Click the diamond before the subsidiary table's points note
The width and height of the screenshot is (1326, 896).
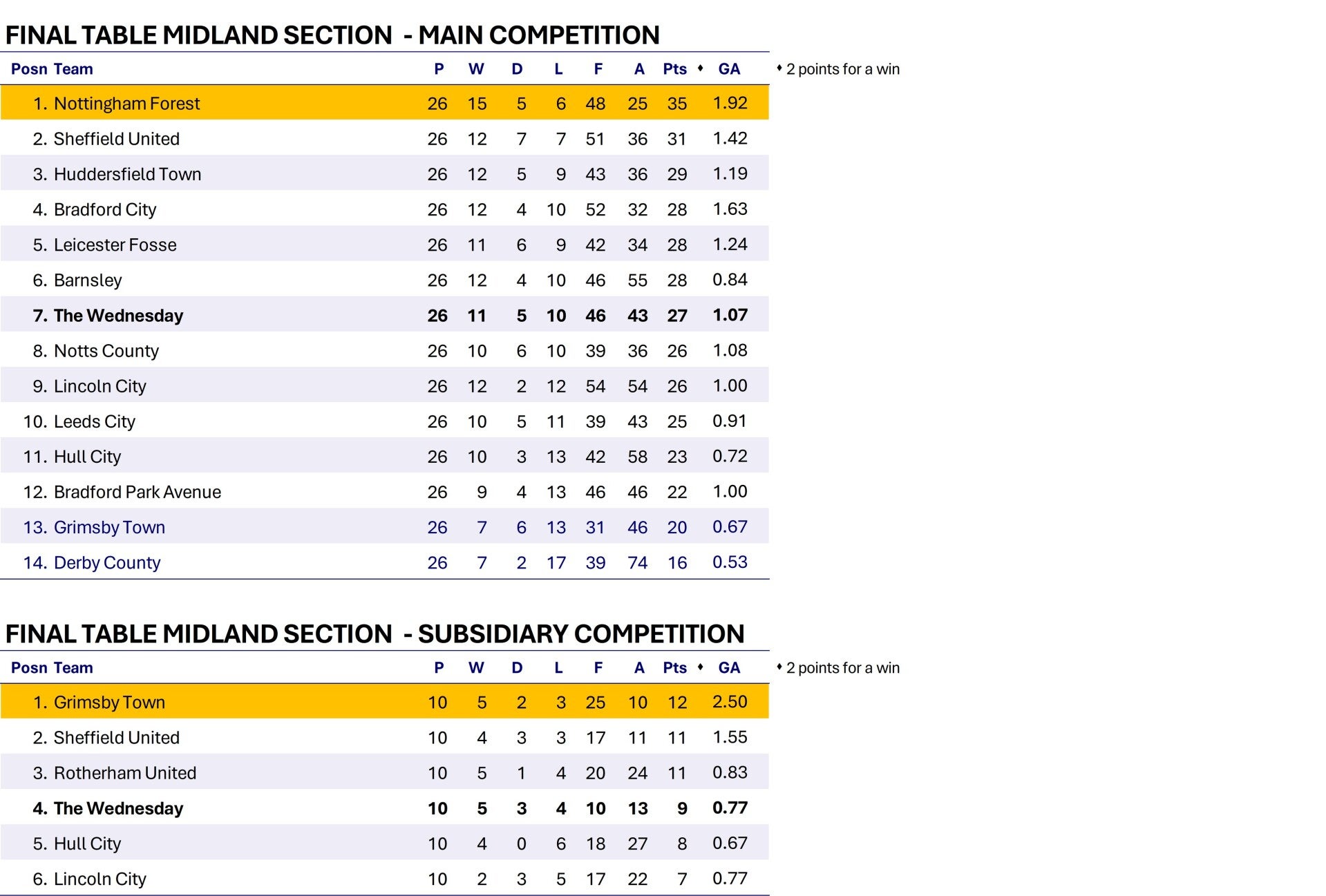[779, 667]
